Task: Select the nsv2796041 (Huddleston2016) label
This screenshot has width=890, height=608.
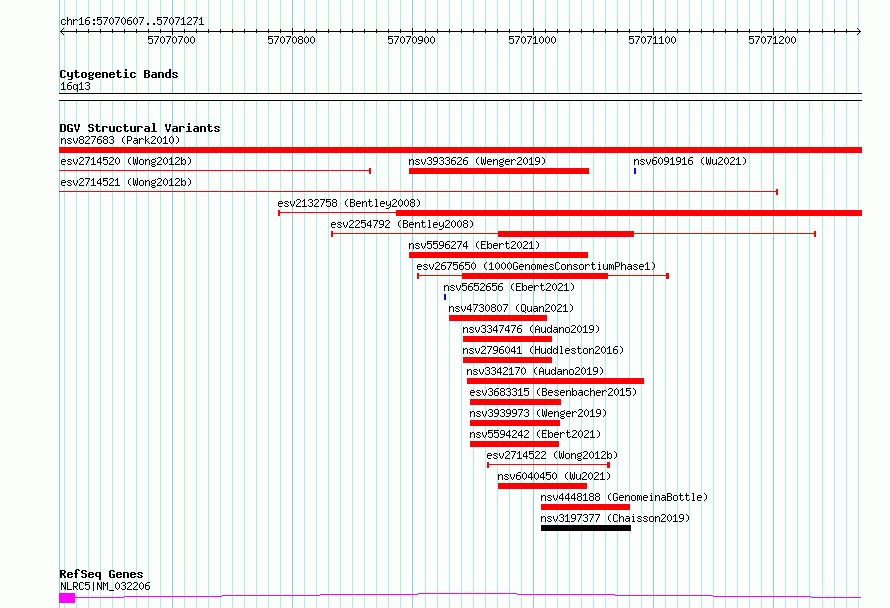Action: point(543,350)
